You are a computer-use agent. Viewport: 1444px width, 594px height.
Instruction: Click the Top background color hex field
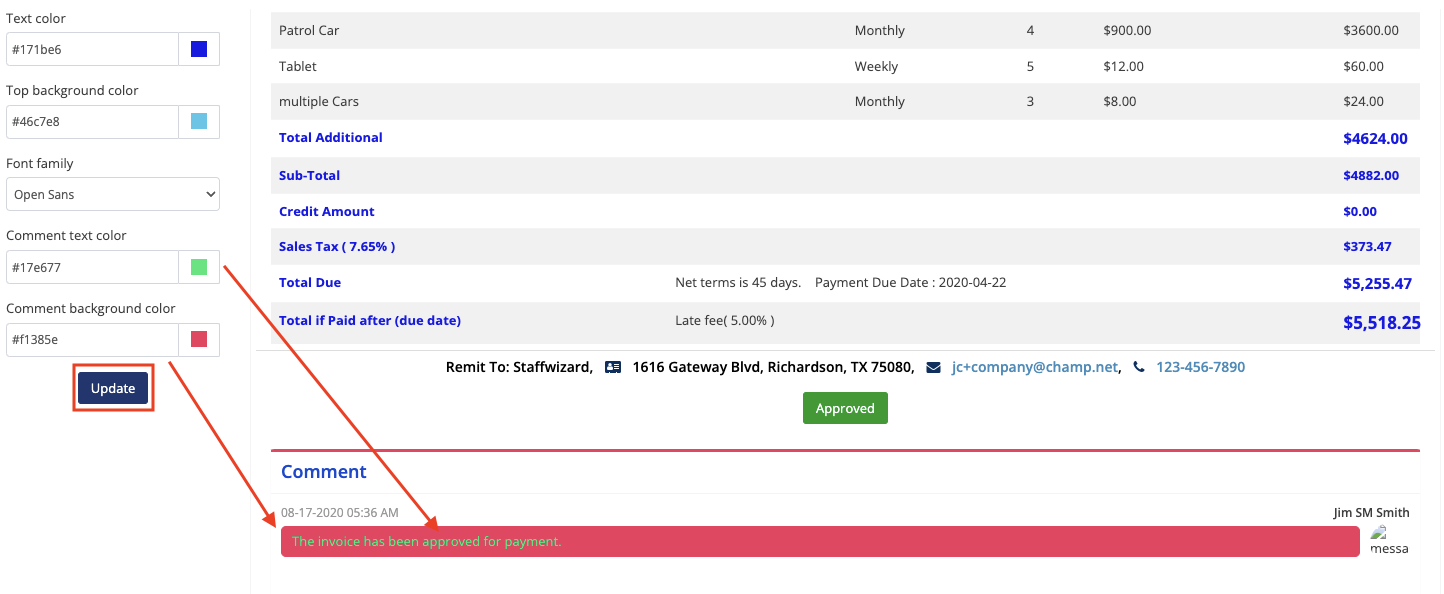92,122
